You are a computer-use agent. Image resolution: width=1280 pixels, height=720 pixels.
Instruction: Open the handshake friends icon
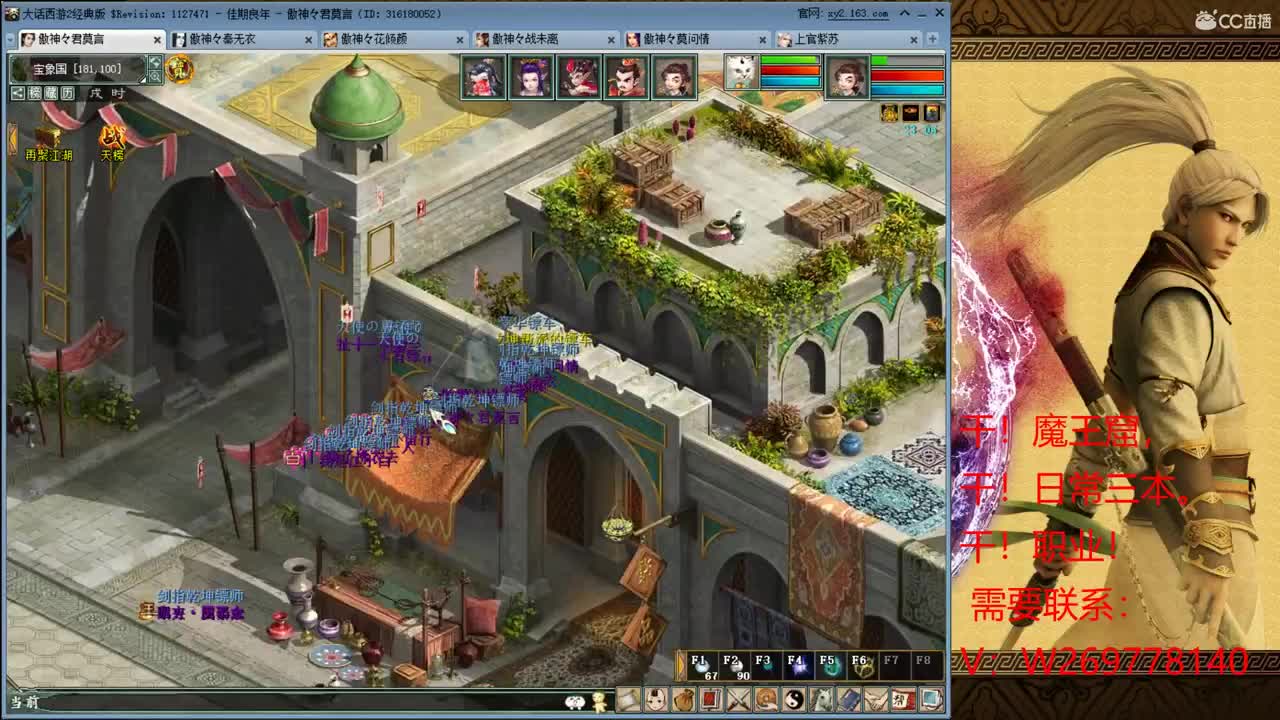click(876, 699)
